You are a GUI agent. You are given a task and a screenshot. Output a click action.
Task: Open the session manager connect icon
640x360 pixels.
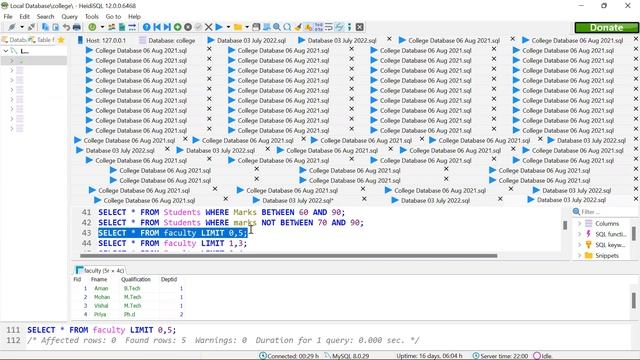coord(12,27)
